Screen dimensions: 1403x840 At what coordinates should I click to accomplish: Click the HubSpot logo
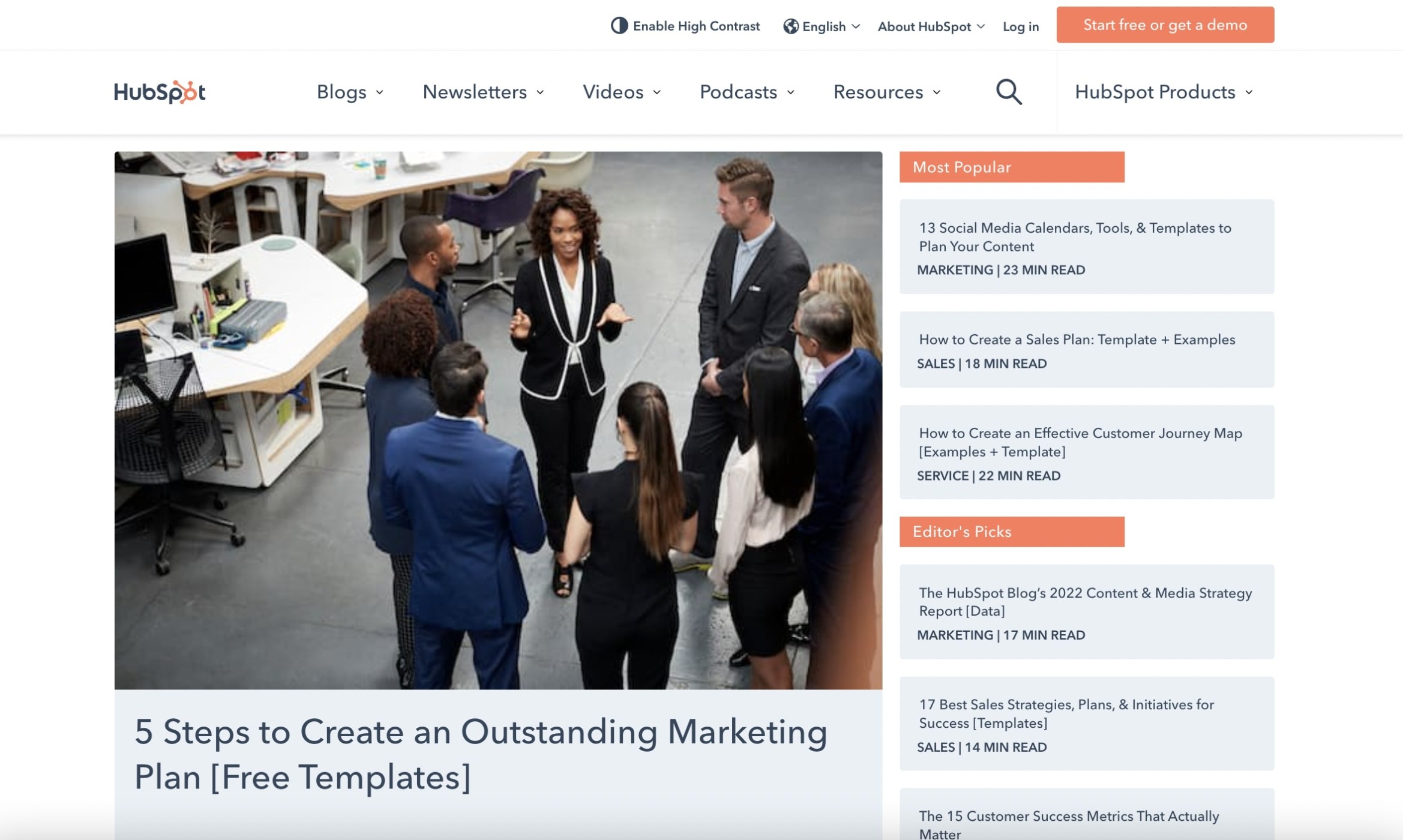(x=160, y=92)
